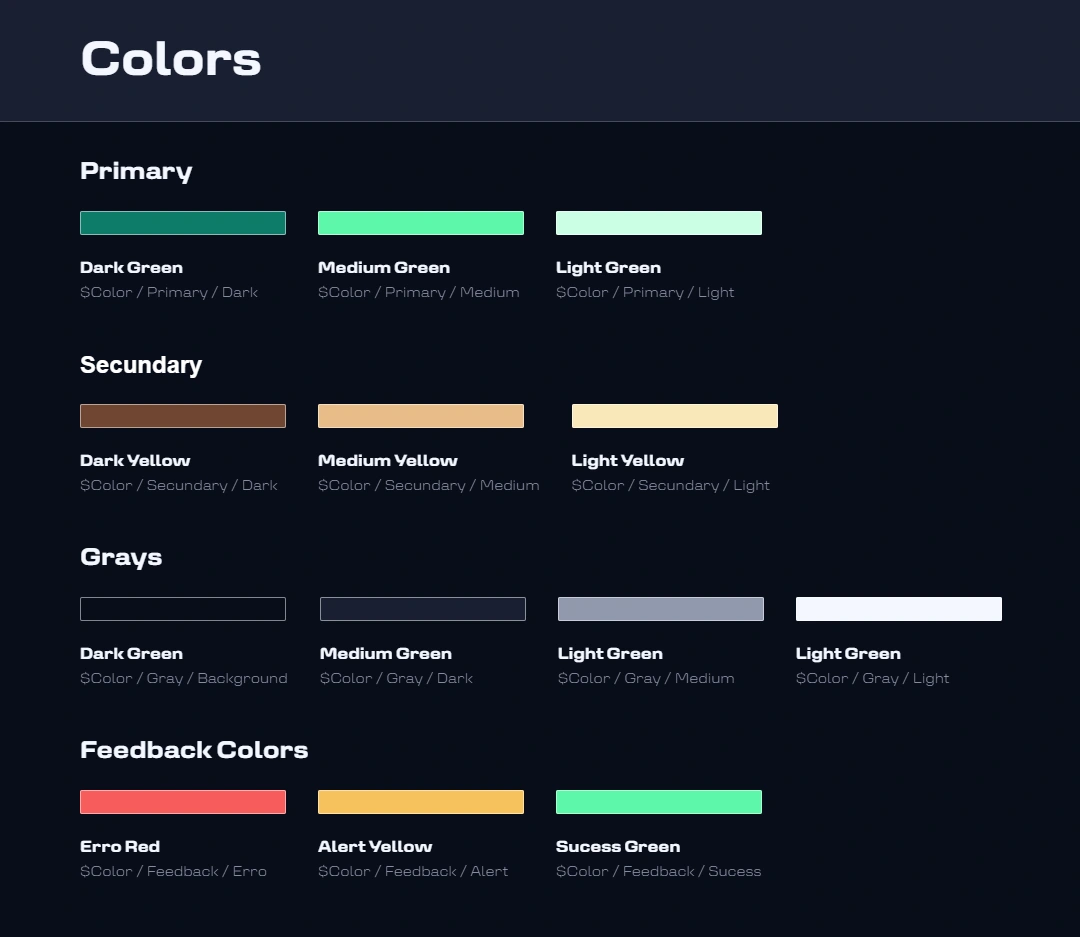
Task: Click the "$Color / Feedback / Alert" token text
Action: (x=413, y=871)
